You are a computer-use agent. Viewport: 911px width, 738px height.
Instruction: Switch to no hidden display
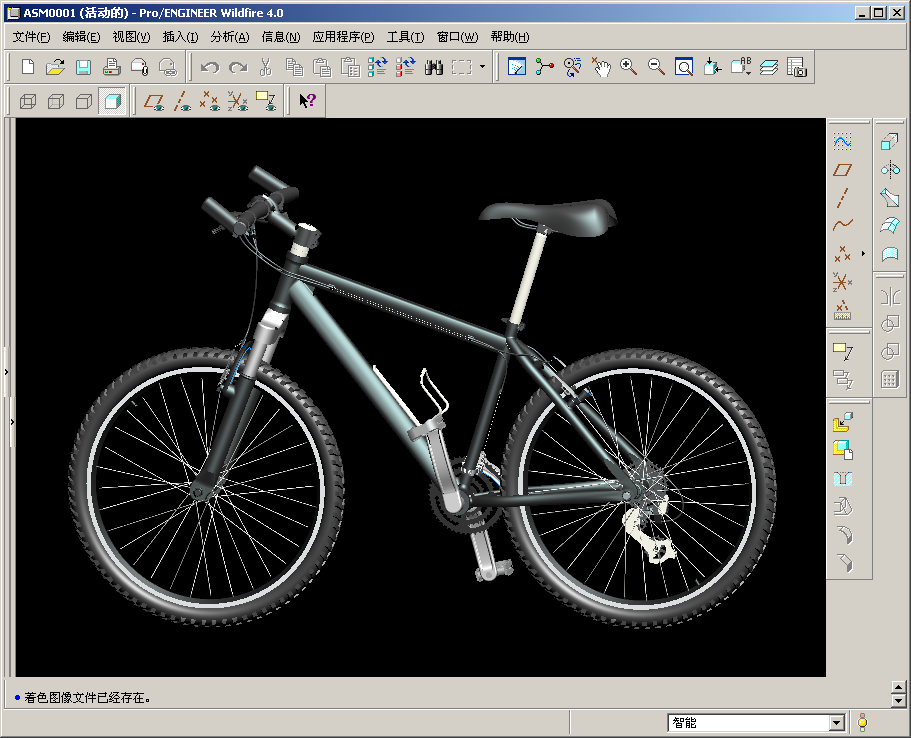click(84, 102)
